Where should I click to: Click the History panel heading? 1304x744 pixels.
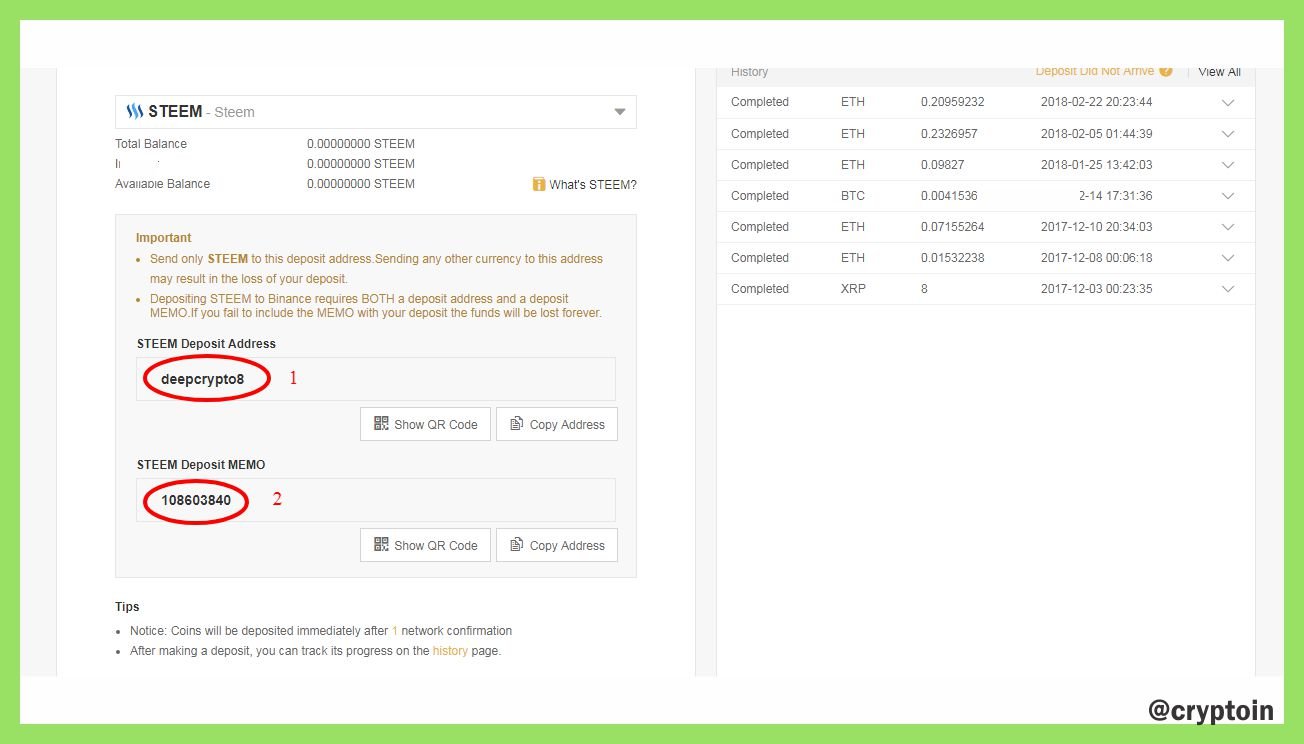tap(749, 72)
